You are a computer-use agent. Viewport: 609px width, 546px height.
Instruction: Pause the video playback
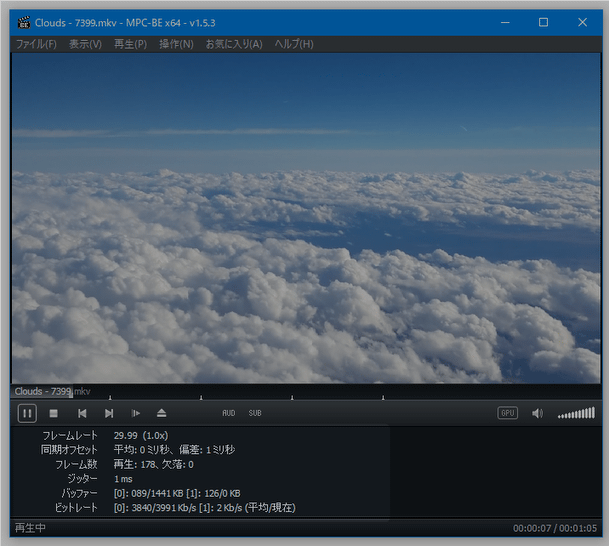[27, 413]
